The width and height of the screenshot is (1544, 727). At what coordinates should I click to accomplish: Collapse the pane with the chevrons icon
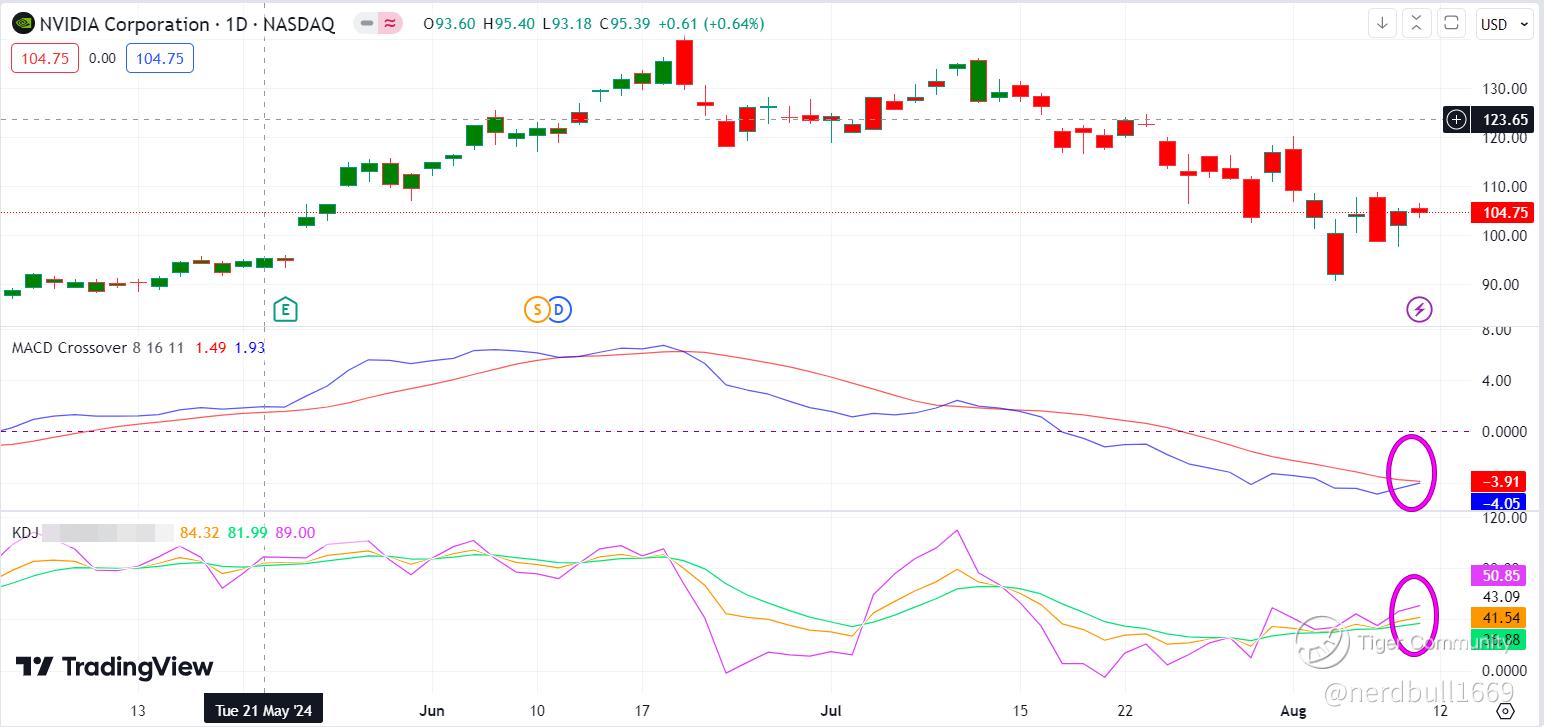(x=1417, y=23)
